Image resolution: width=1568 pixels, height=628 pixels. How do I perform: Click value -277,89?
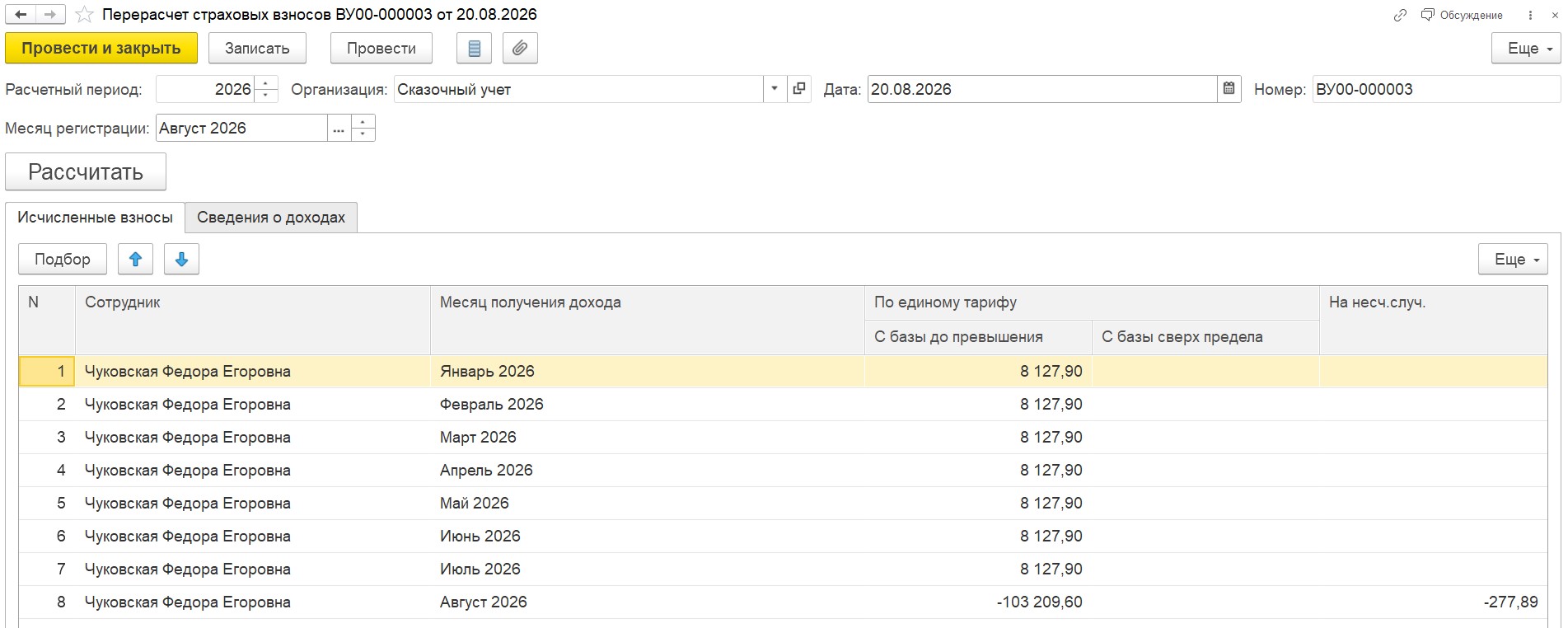pos(1434,602)
